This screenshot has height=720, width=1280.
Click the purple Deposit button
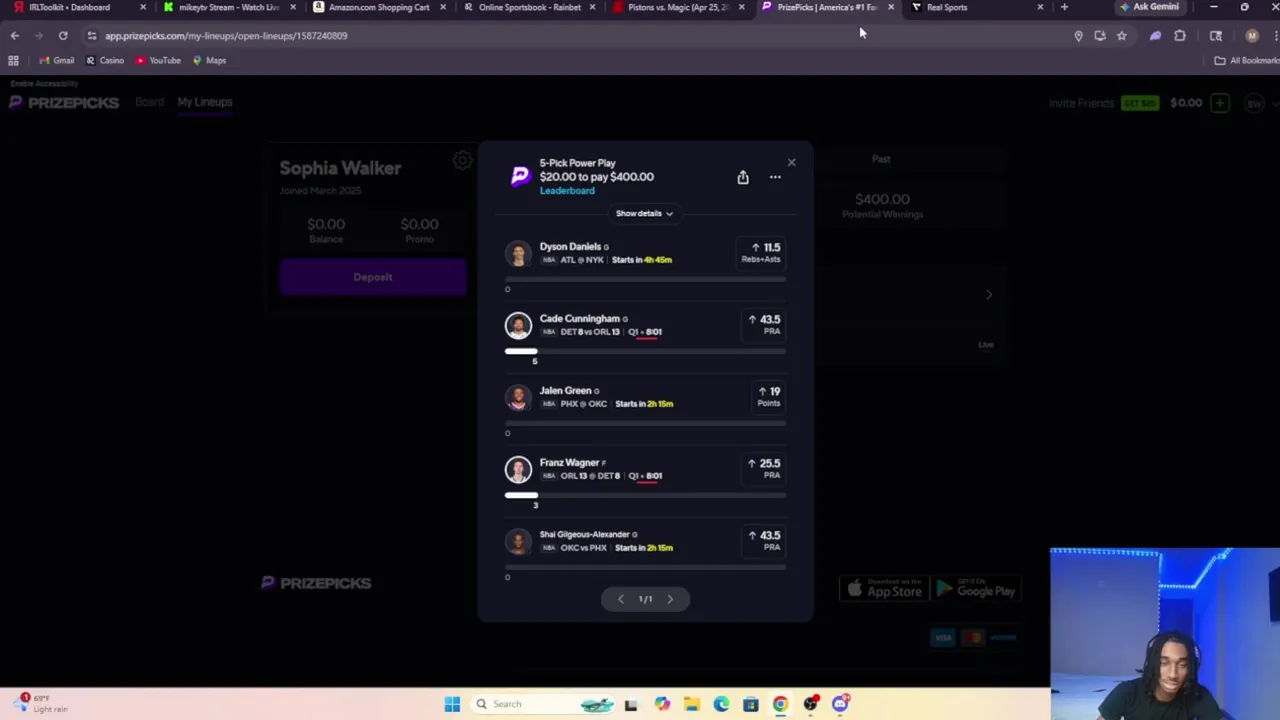pyautogui.click(x=373, y=277)
